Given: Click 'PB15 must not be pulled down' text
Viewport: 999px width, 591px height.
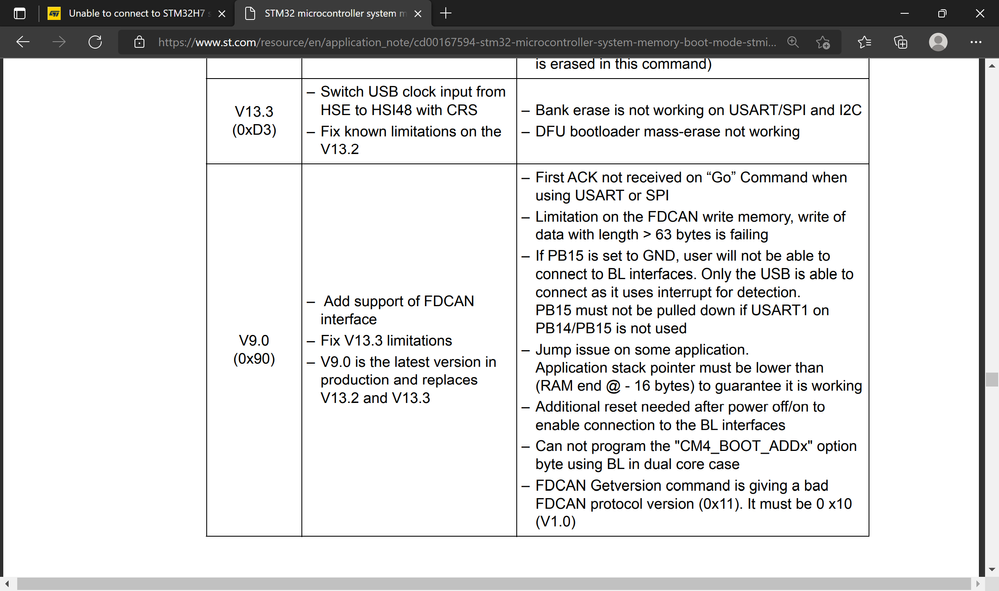Looking at the screenshot, I should 682,319.
